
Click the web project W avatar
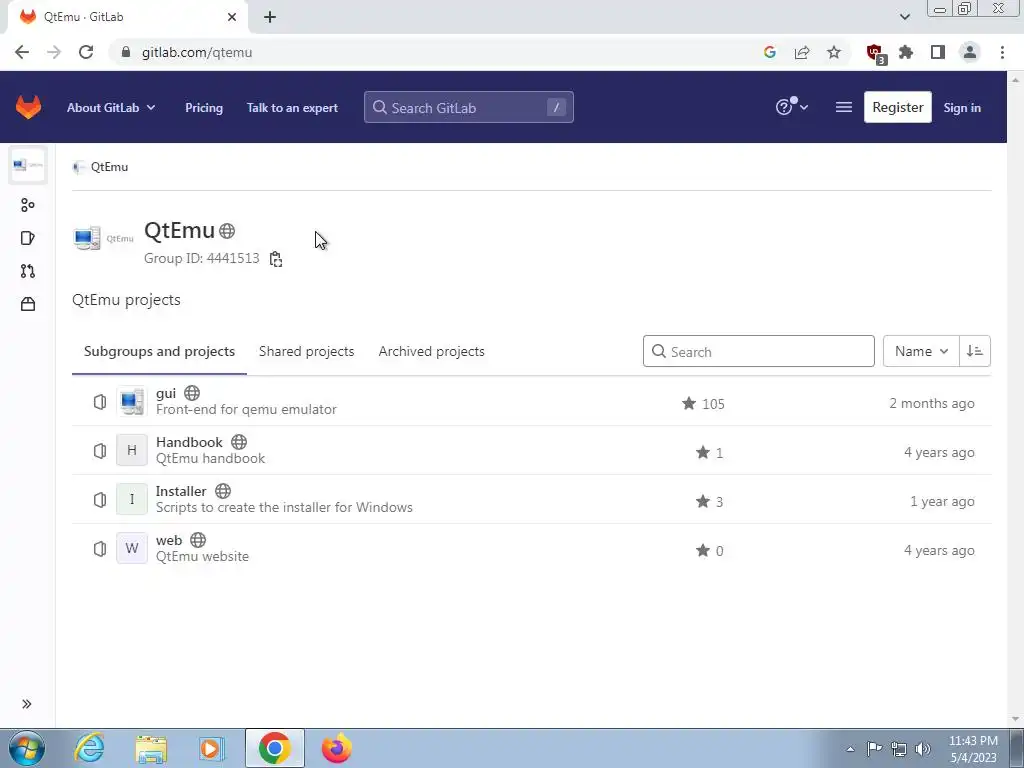coord(132,548)
